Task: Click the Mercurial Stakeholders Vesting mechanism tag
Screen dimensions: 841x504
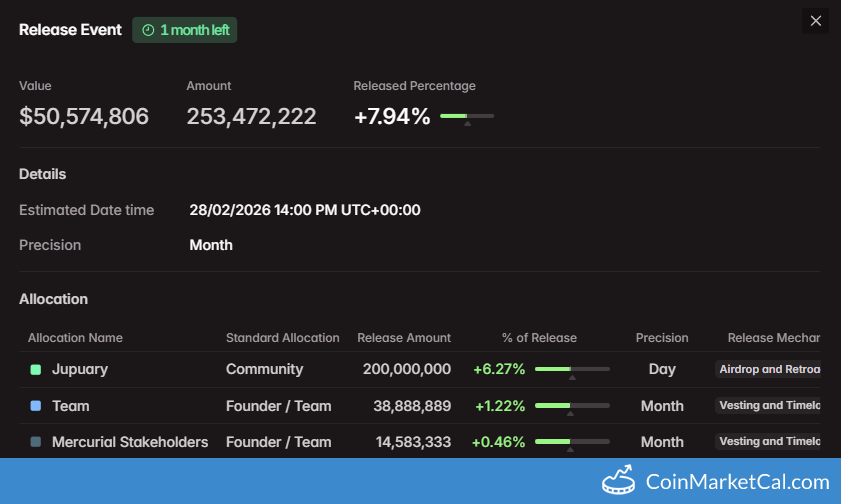Action: coord(768,441)
